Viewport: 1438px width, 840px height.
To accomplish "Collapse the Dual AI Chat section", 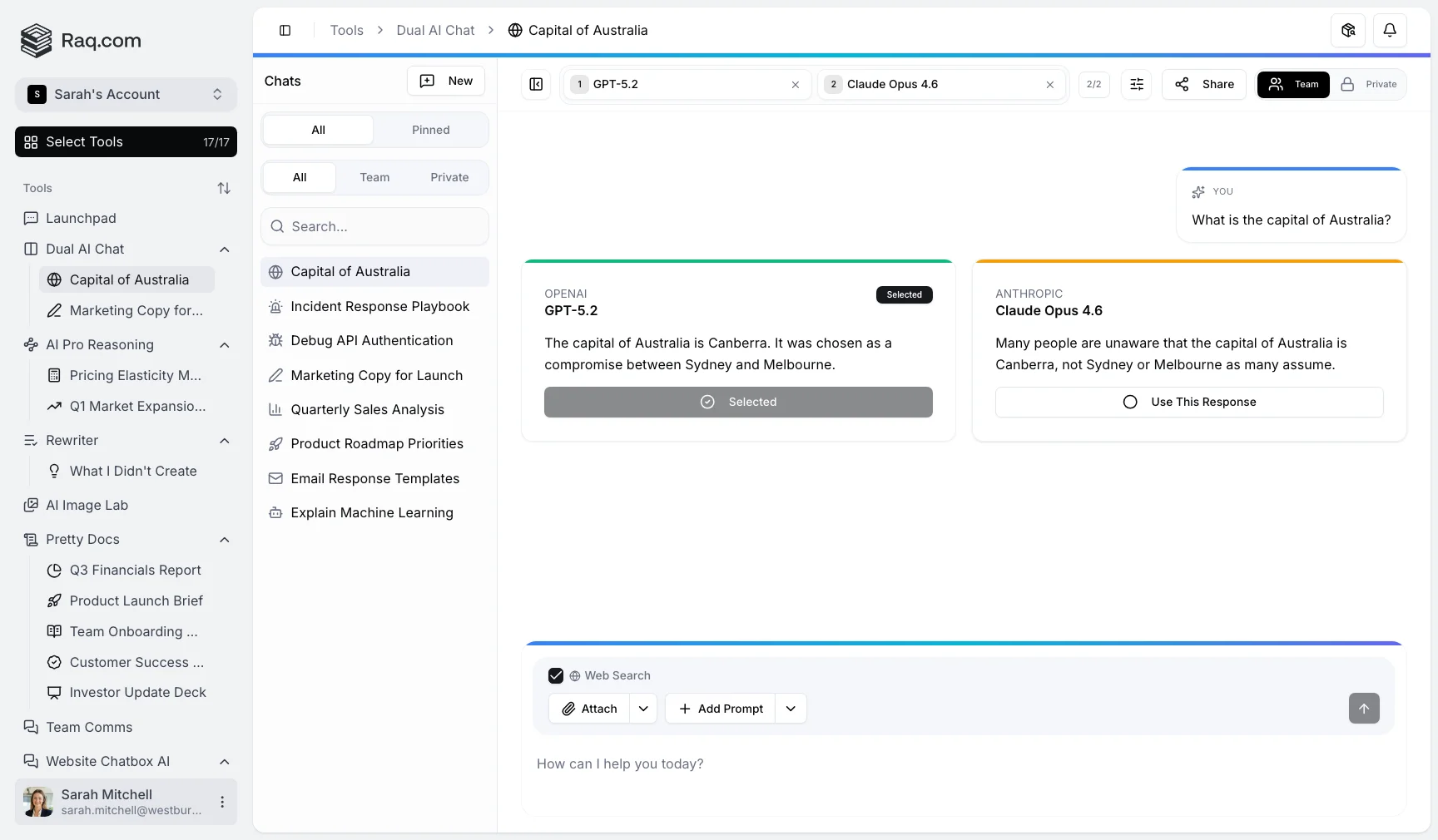I will (x=224, y=250).
